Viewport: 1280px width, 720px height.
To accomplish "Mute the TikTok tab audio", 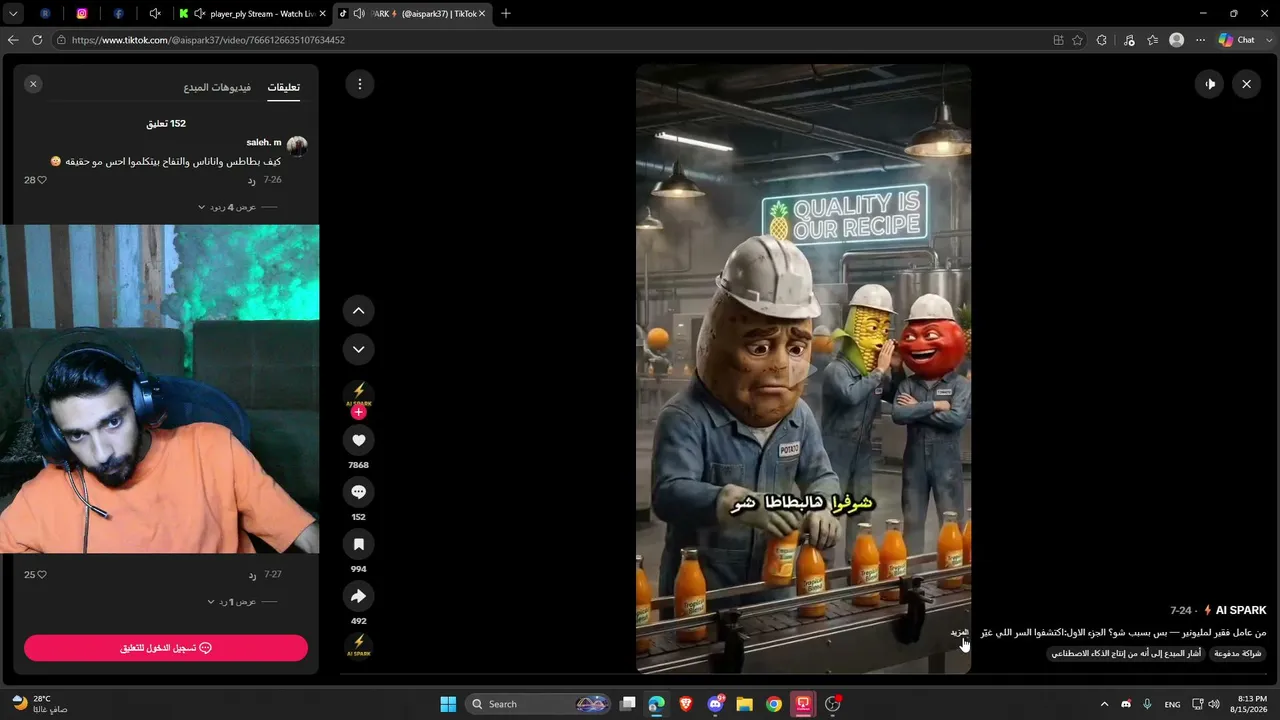I will pyautogui.click(x=359, y=14).
